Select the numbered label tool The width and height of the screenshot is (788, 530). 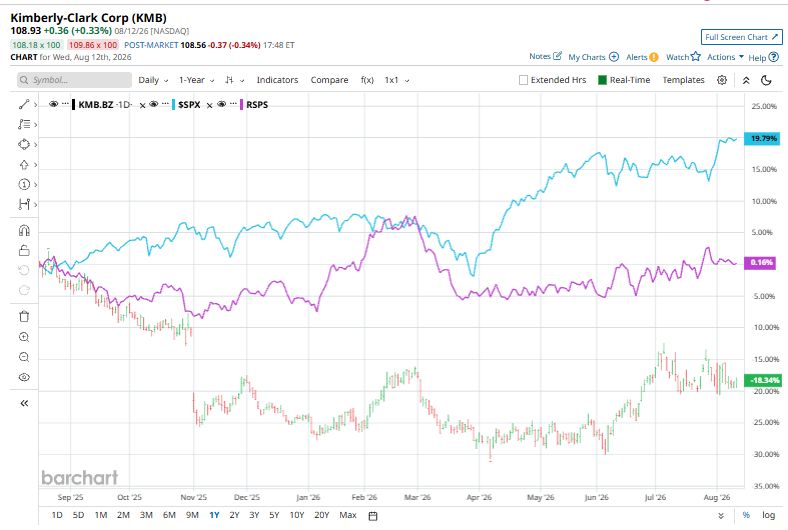pos(24,184)
